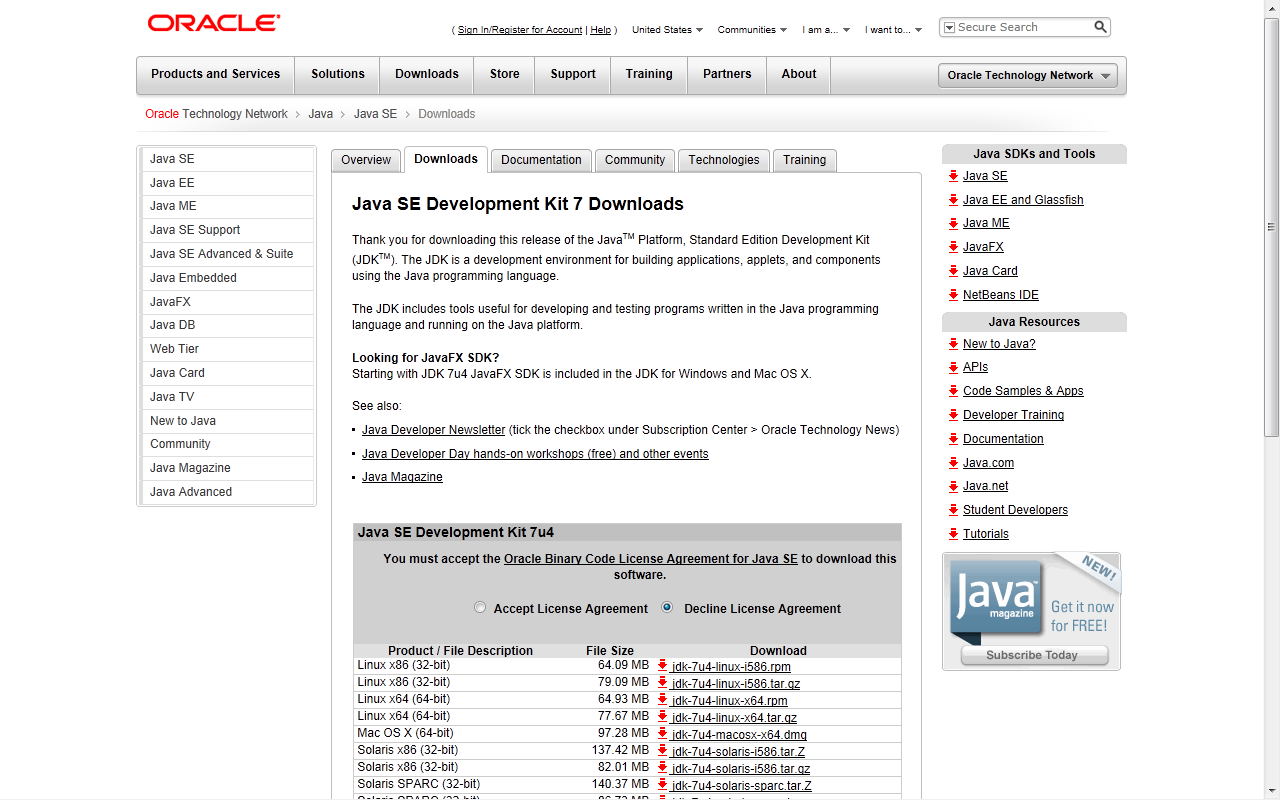Click download icon for jdk-7u4-linux-i586.tar.gz

pos(662,683)
